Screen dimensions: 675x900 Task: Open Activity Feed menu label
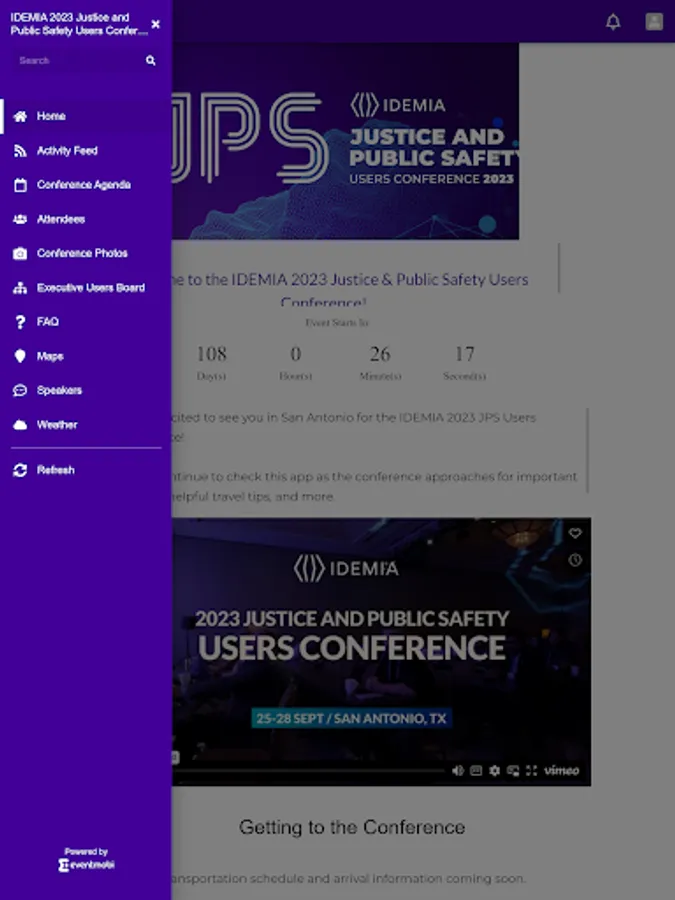pos(67,150)
